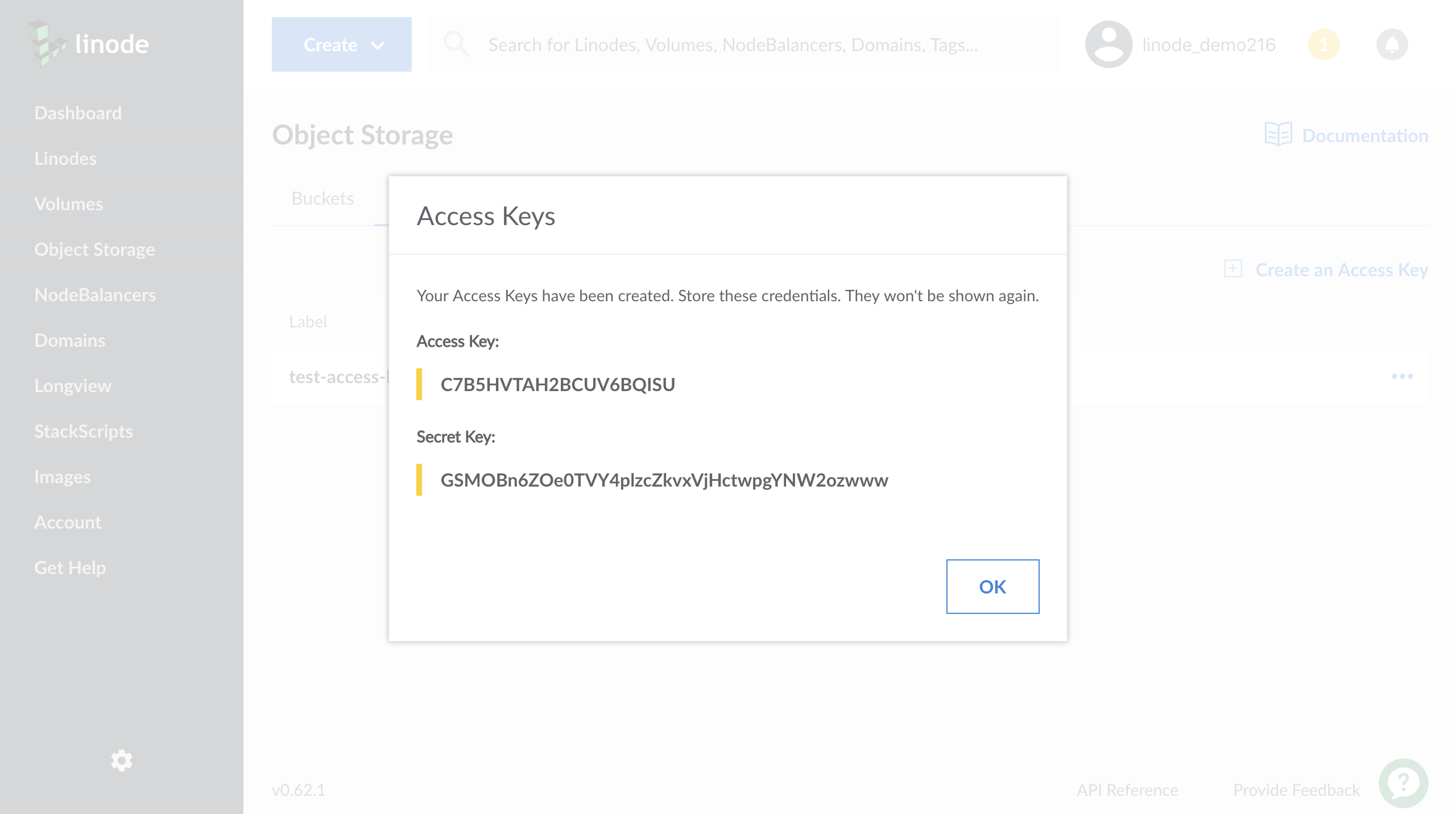Open the settings gear icon

coord(121,761)
